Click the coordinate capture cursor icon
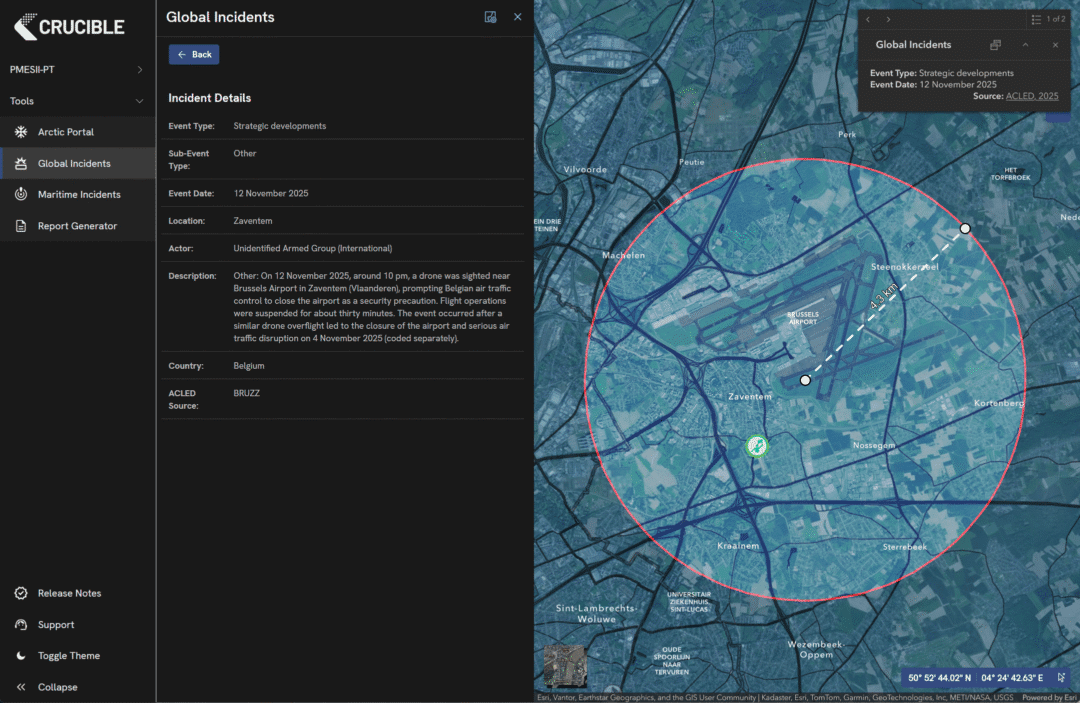 coord(1061,677)
